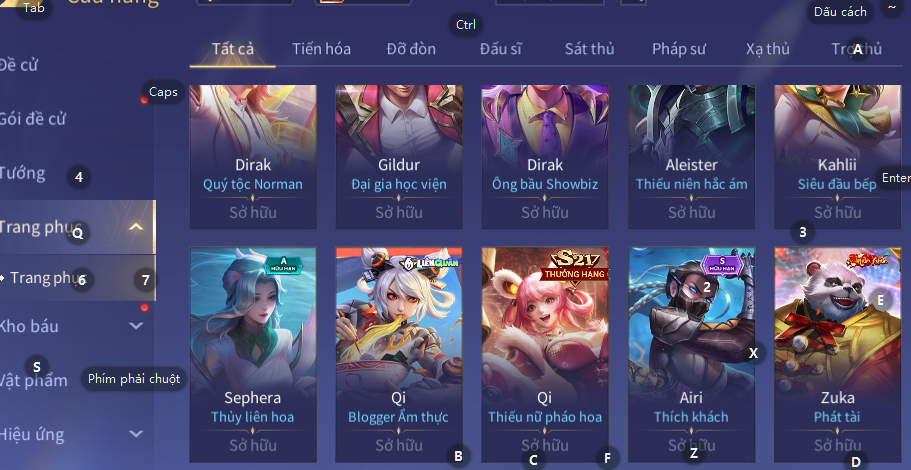Screen dimensions: 911x470
Task: Open Gói đề cử in sidebar
Action: [33, 119]
